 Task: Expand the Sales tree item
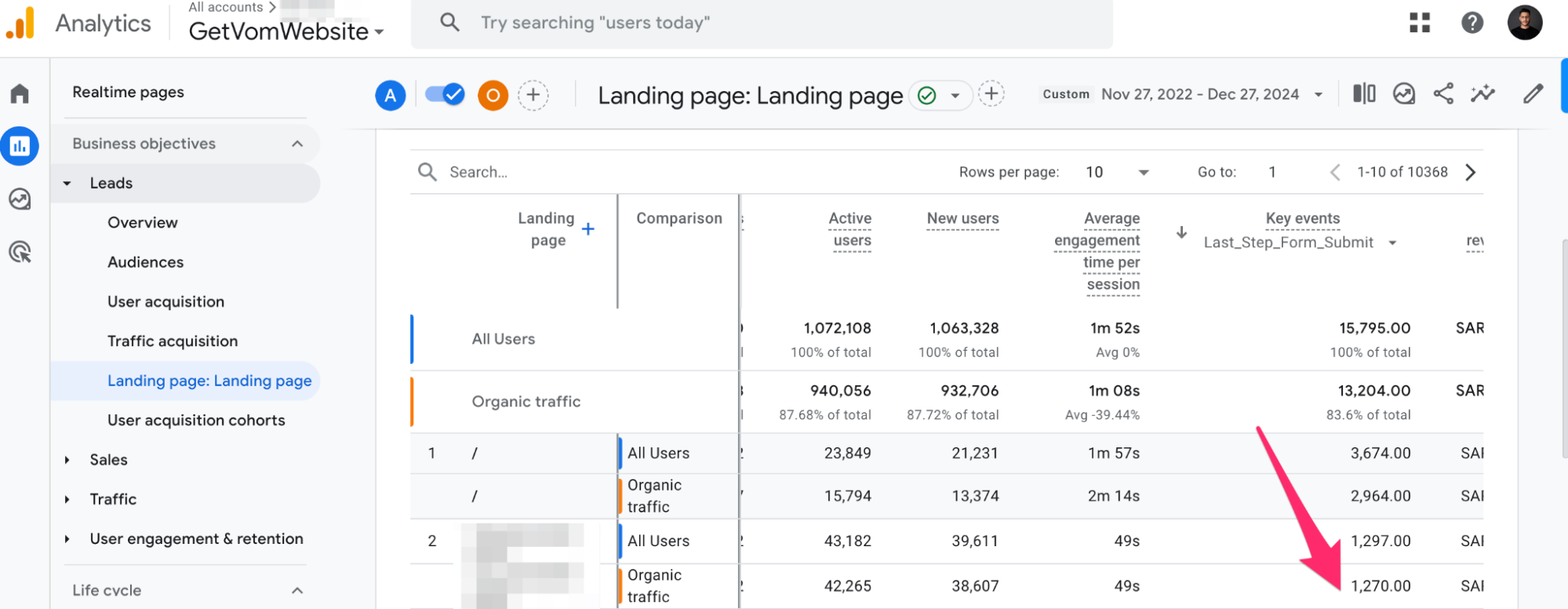67,460
